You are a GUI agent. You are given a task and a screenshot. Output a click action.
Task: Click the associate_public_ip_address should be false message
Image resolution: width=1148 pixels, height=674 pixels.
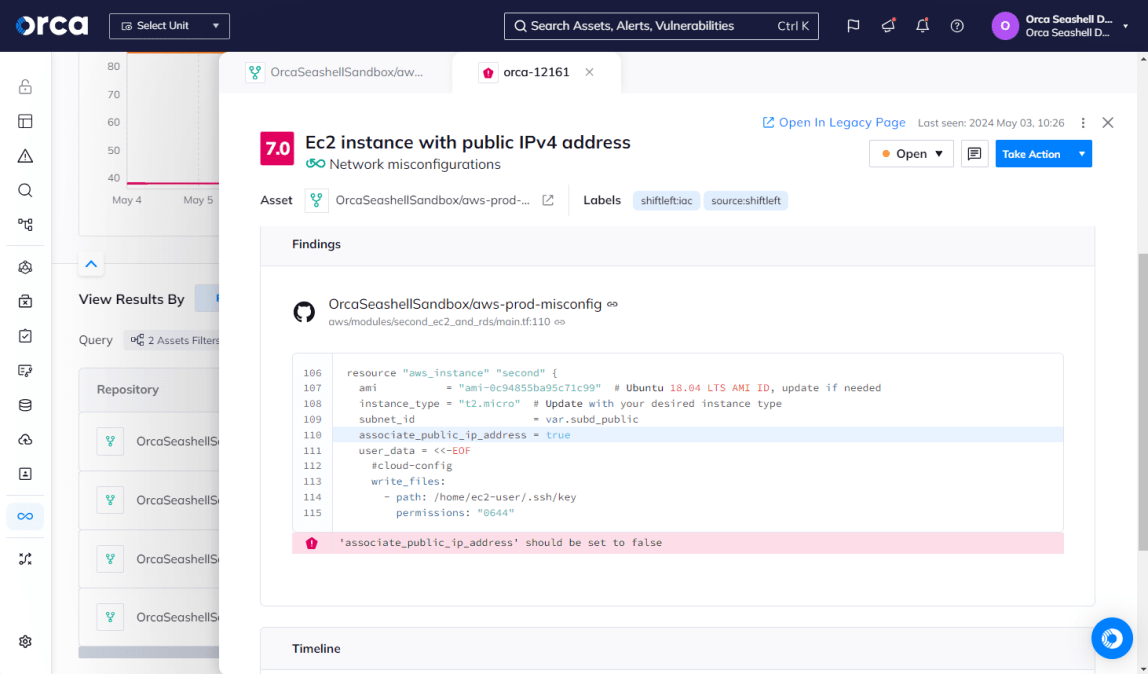677,543
